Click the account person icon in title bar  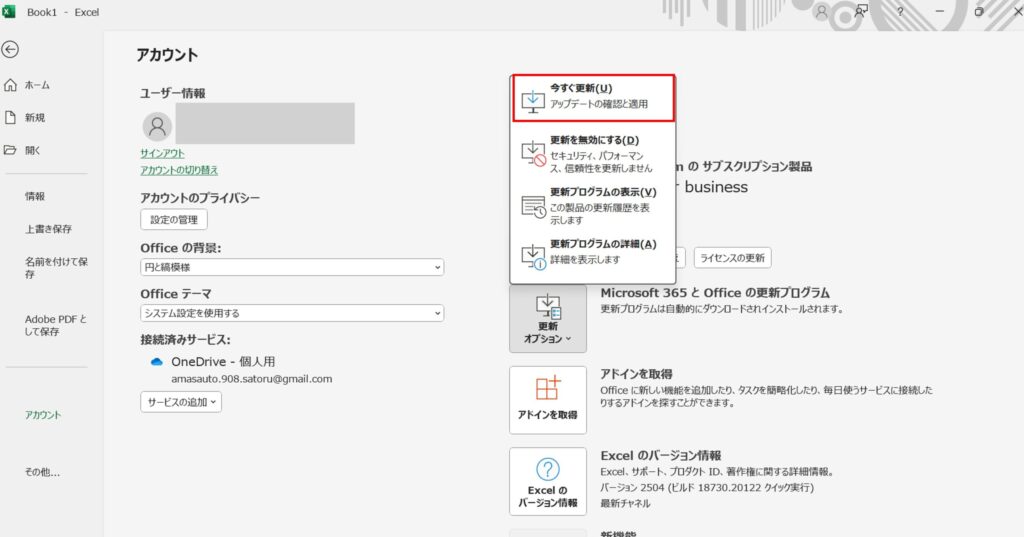822,12
